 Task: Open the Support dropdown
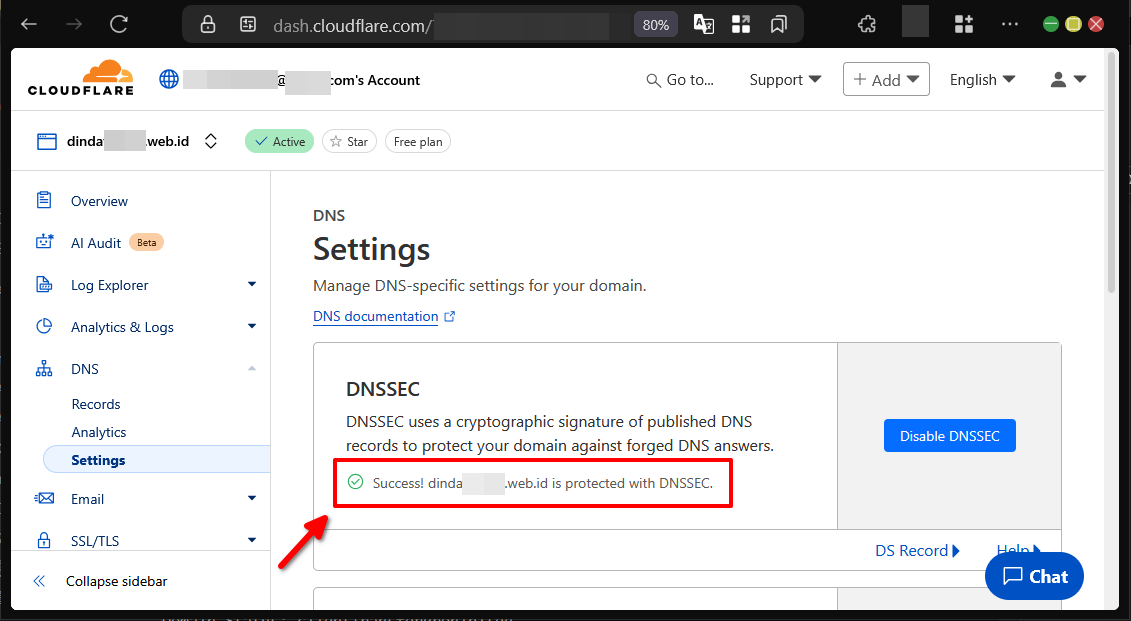785,79
